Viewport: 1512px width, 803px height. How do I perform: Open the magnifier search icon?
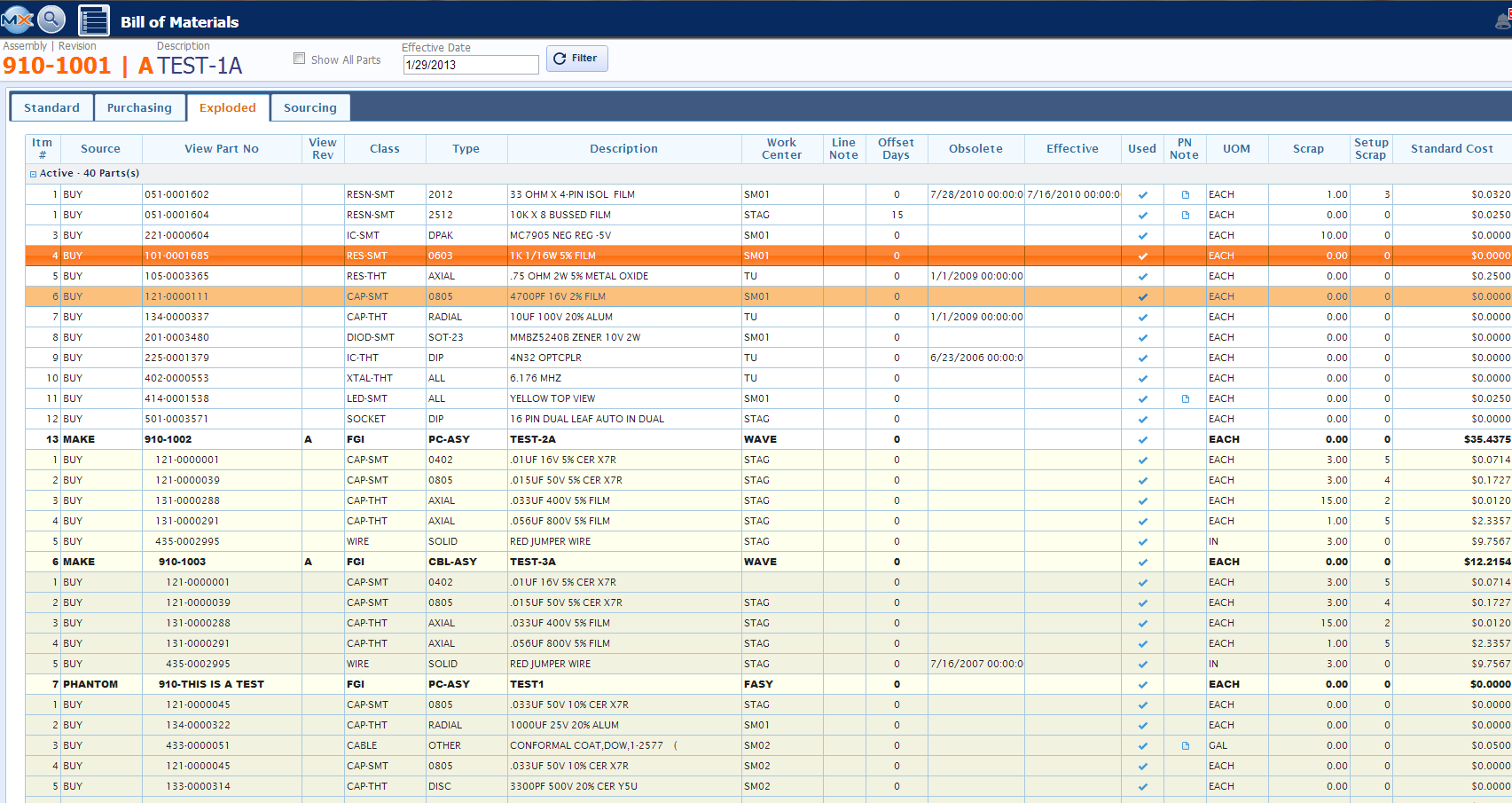tap(52, 19)
